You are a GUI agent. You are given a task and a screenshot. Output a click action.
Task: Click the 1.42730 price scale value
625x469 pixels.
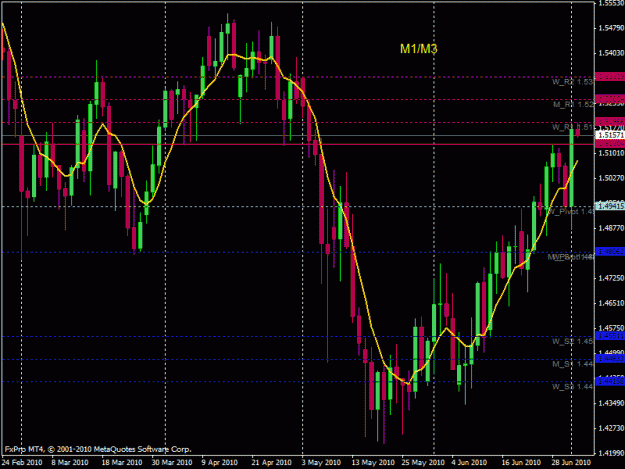pos(611,428)
